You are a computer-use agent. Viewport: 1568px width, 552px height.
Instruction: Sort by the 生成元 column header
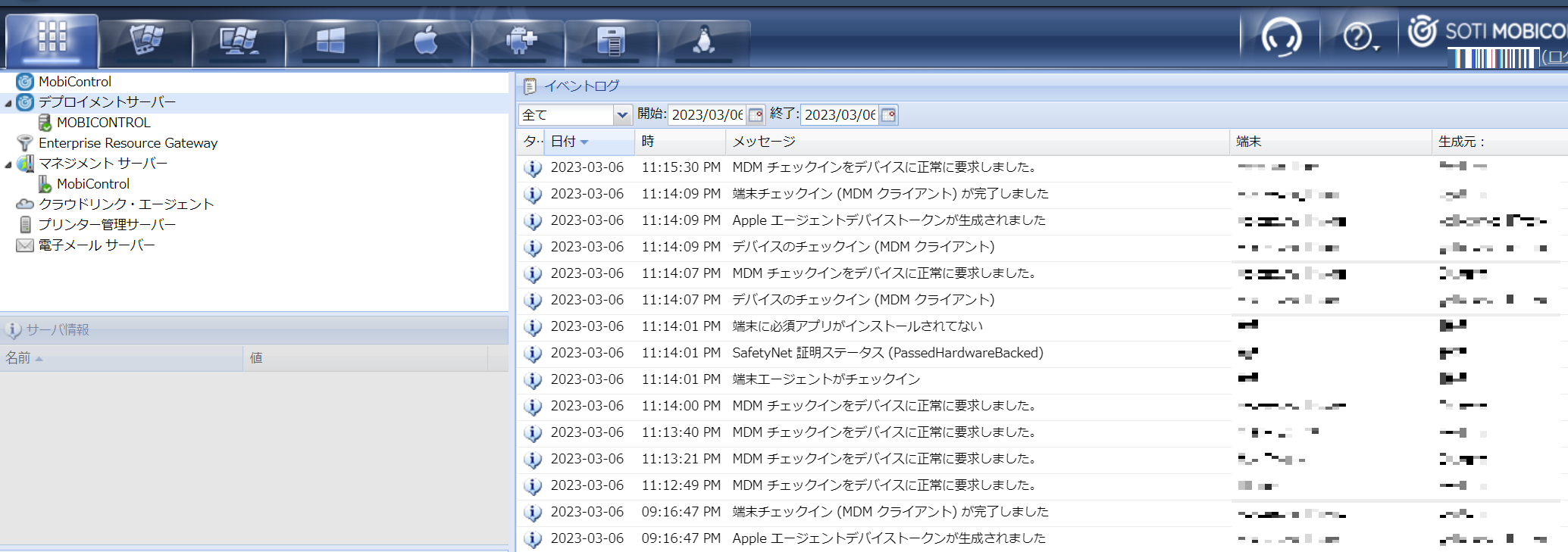pyautogui.click(x=1499, y=142)
